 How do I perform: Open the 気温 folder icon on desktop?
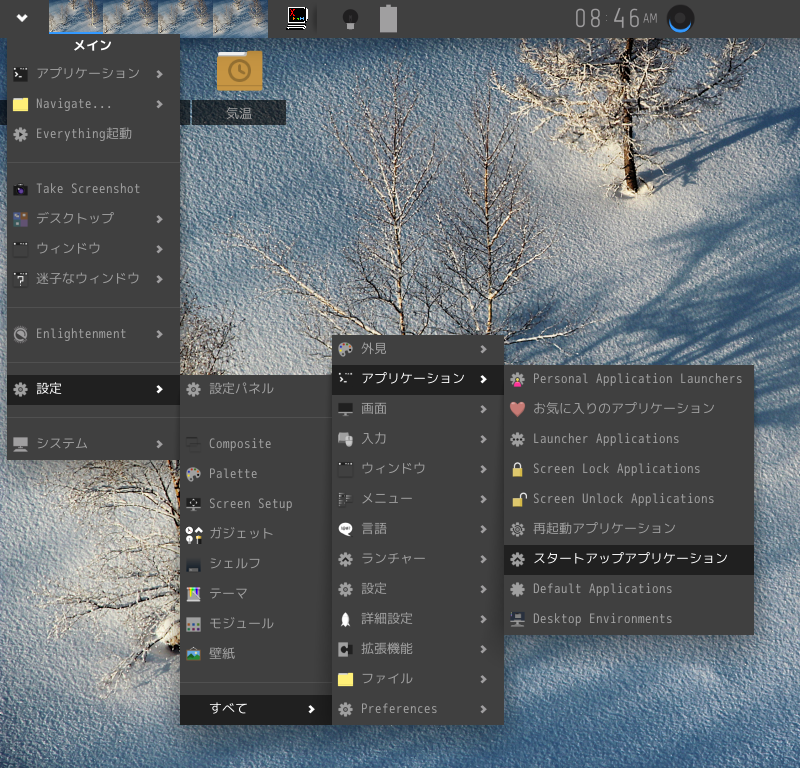[x=239, y=70]
